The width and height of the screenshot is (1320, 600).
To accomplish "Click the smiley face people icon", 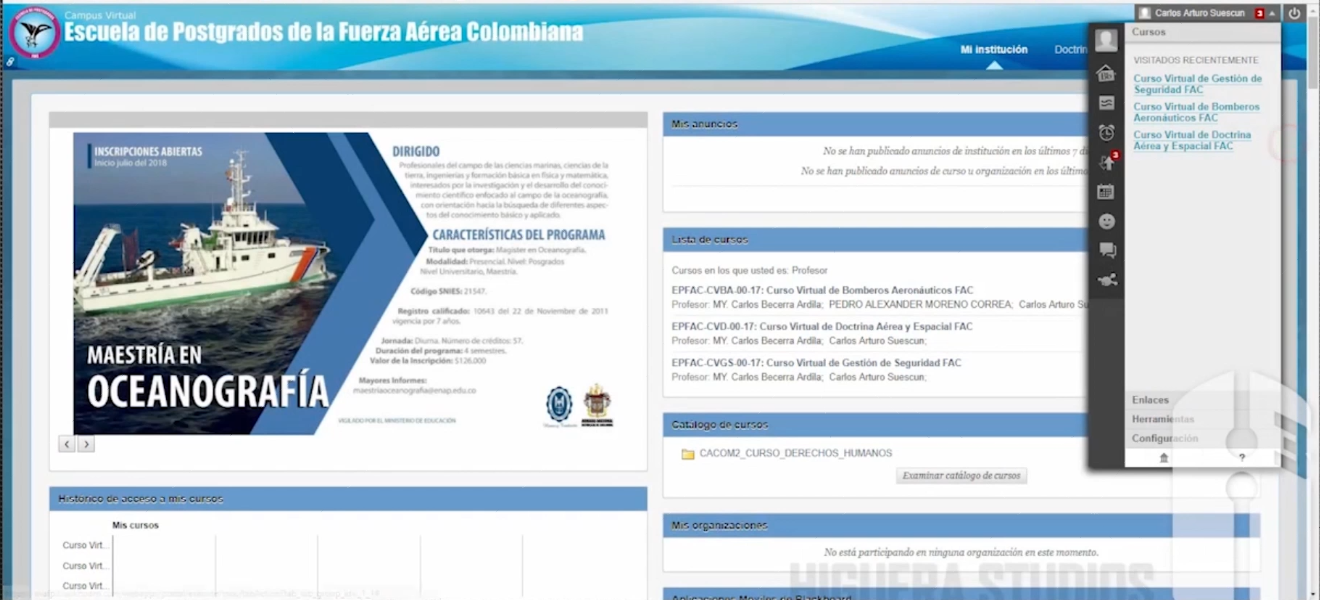I will 1106,221.
